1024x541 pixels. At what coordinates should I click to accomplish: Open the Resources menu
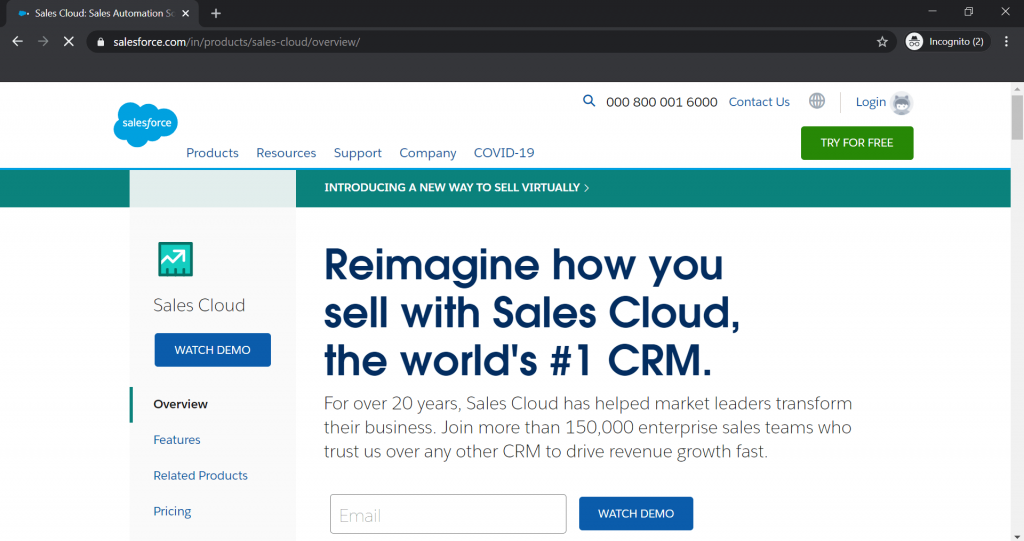[x=286, y=153]
